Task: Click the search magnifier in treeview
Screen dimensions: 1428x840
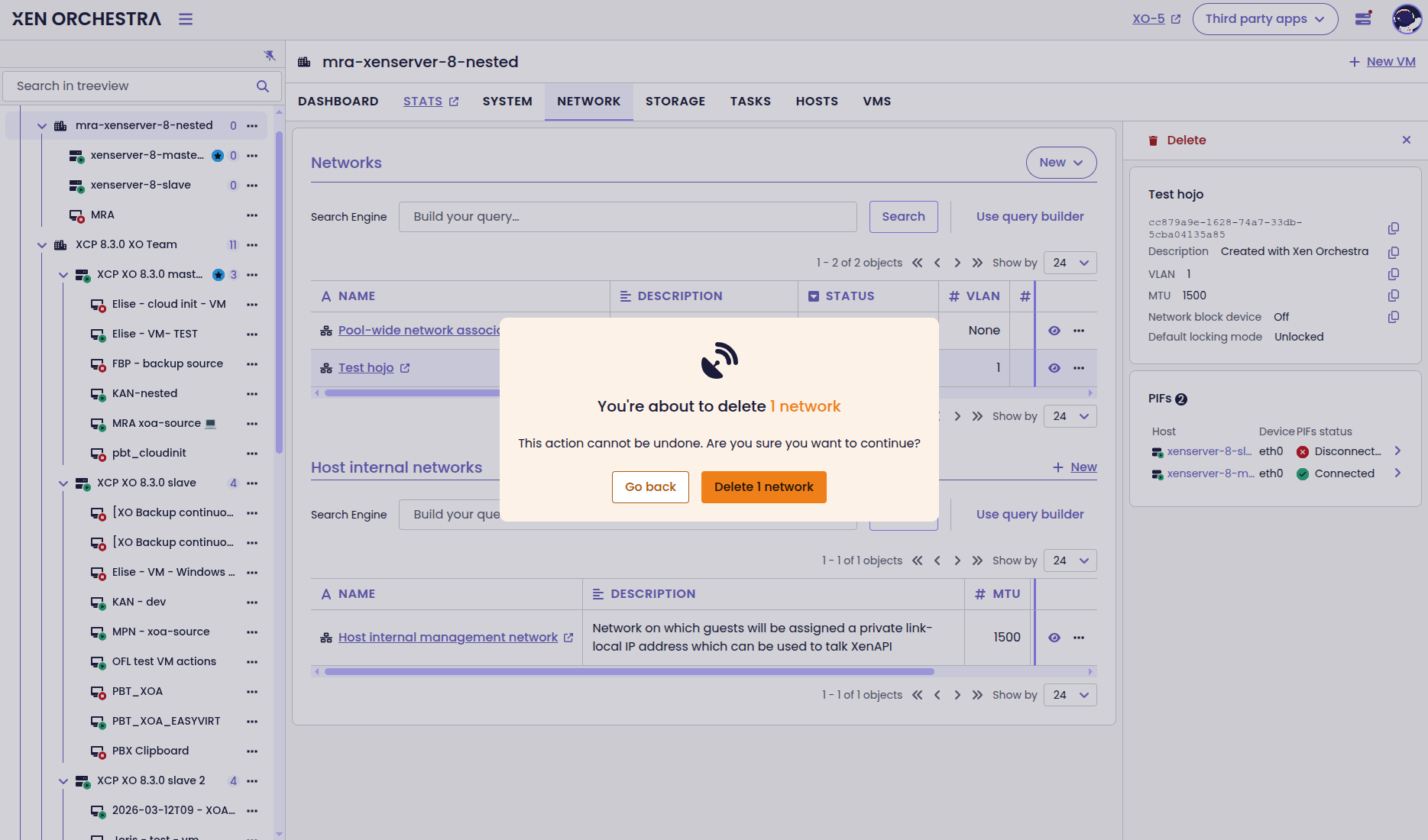Action: (x=263, y=86)
